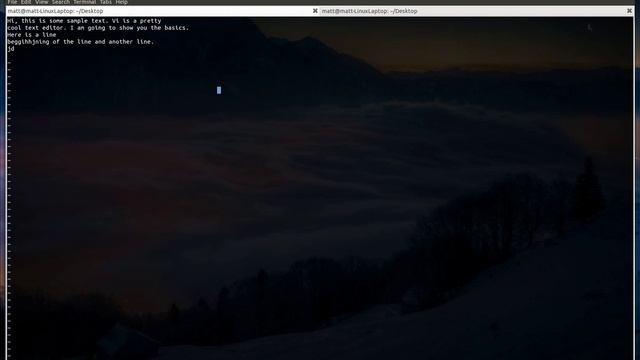
Task: Click the line 'Here is a line'
Action: coord(31,35)
